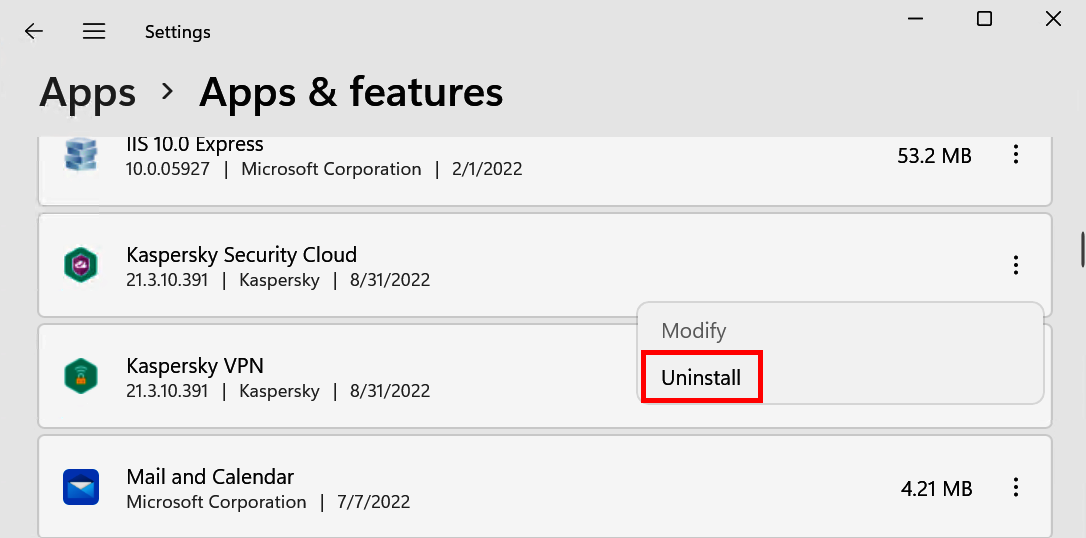Screen dimensions: 1086x538
Task: Click the Mail and Calendar envelope icon
Action: point(78,487)
